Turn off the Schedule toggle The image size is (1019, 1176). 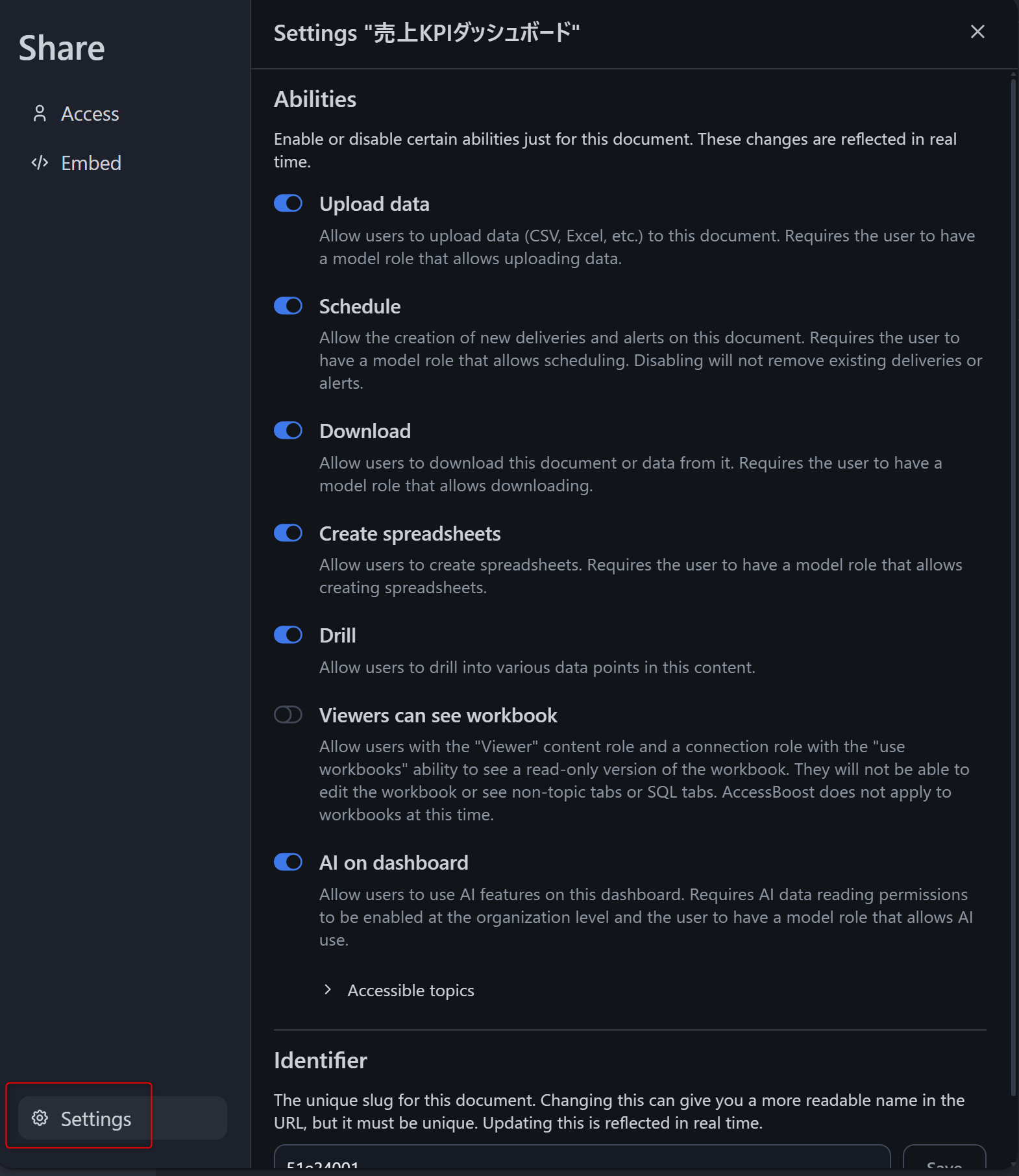(x=288, y=306)
